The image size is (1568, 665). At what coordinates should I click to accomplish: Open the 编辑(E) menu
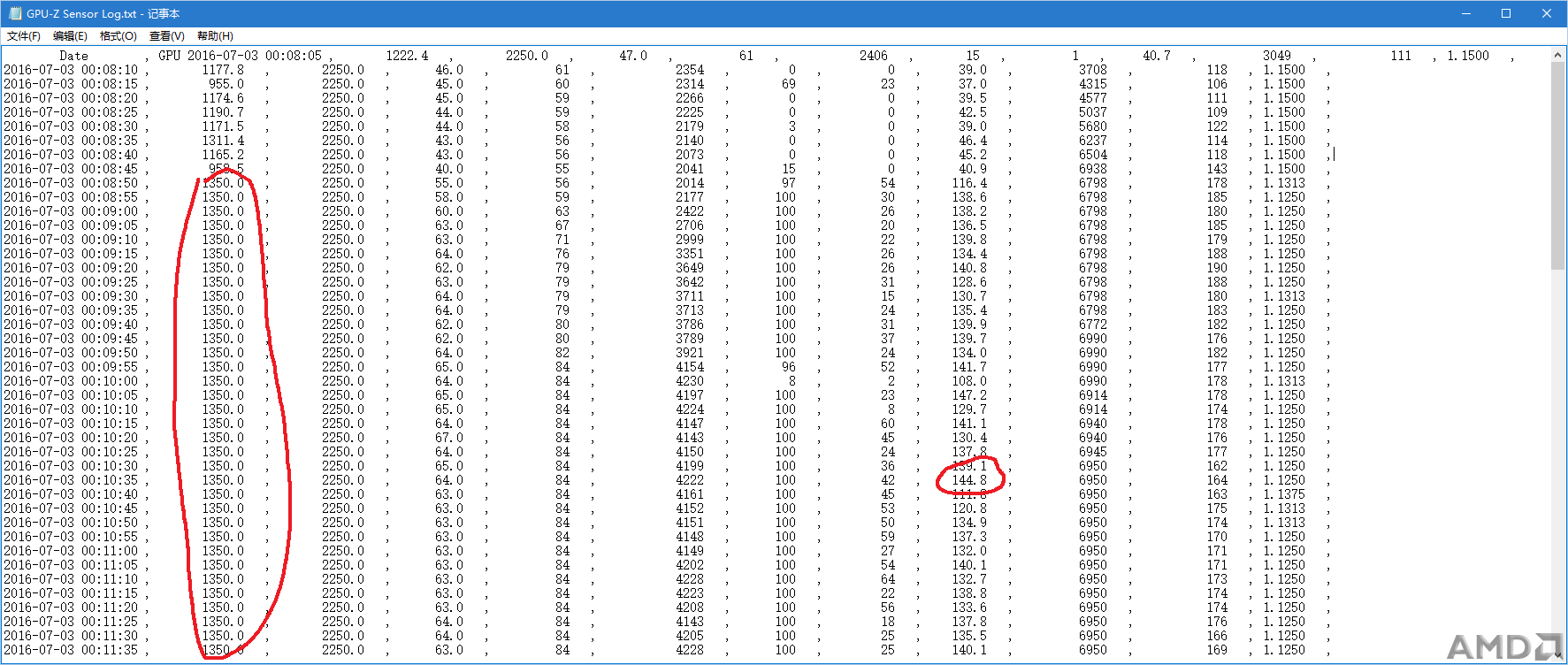pyautogui.click(x=70, y=36)
